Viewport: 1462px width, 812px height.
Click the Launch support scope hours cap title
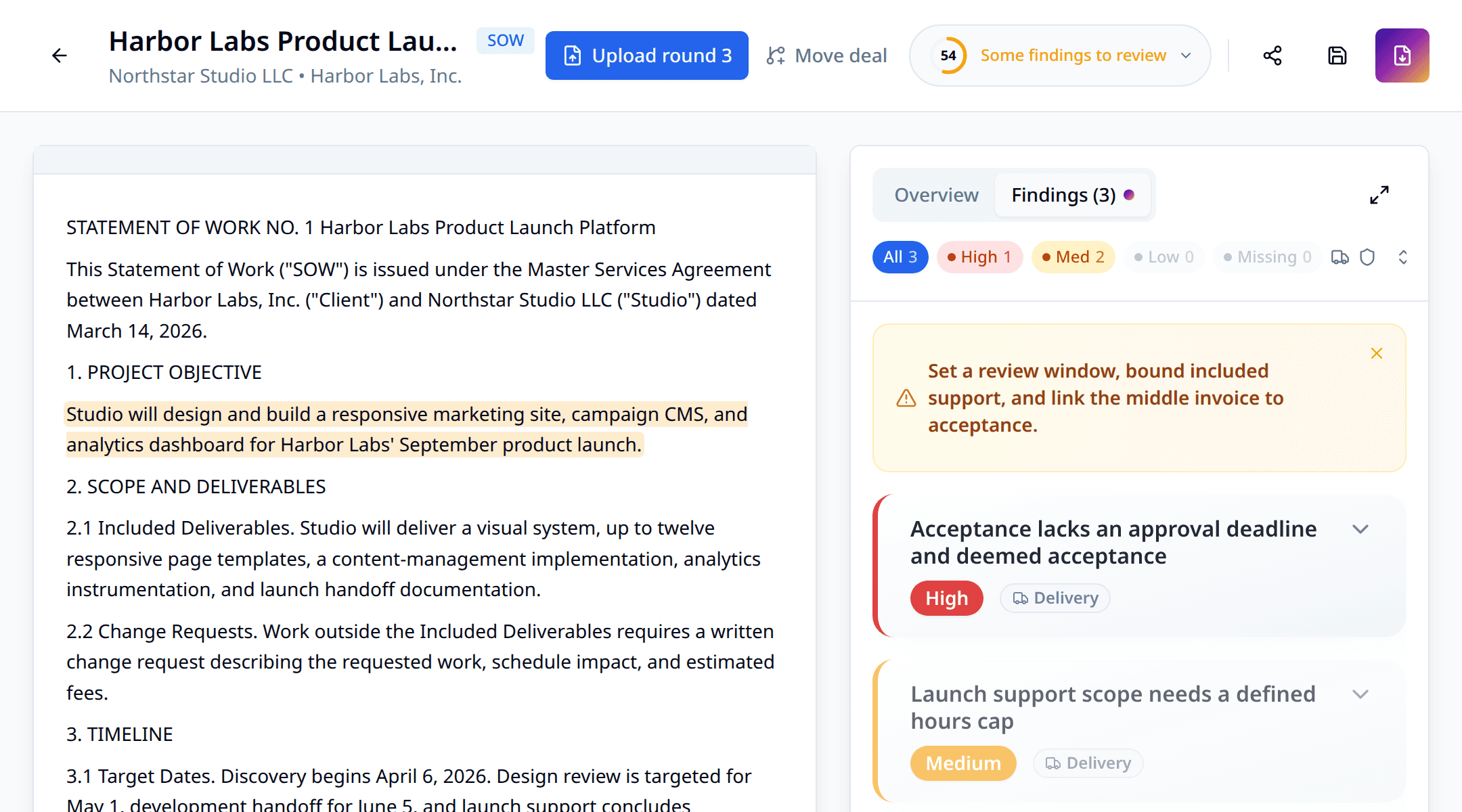pyautogui.click(x=1113, y=708)
